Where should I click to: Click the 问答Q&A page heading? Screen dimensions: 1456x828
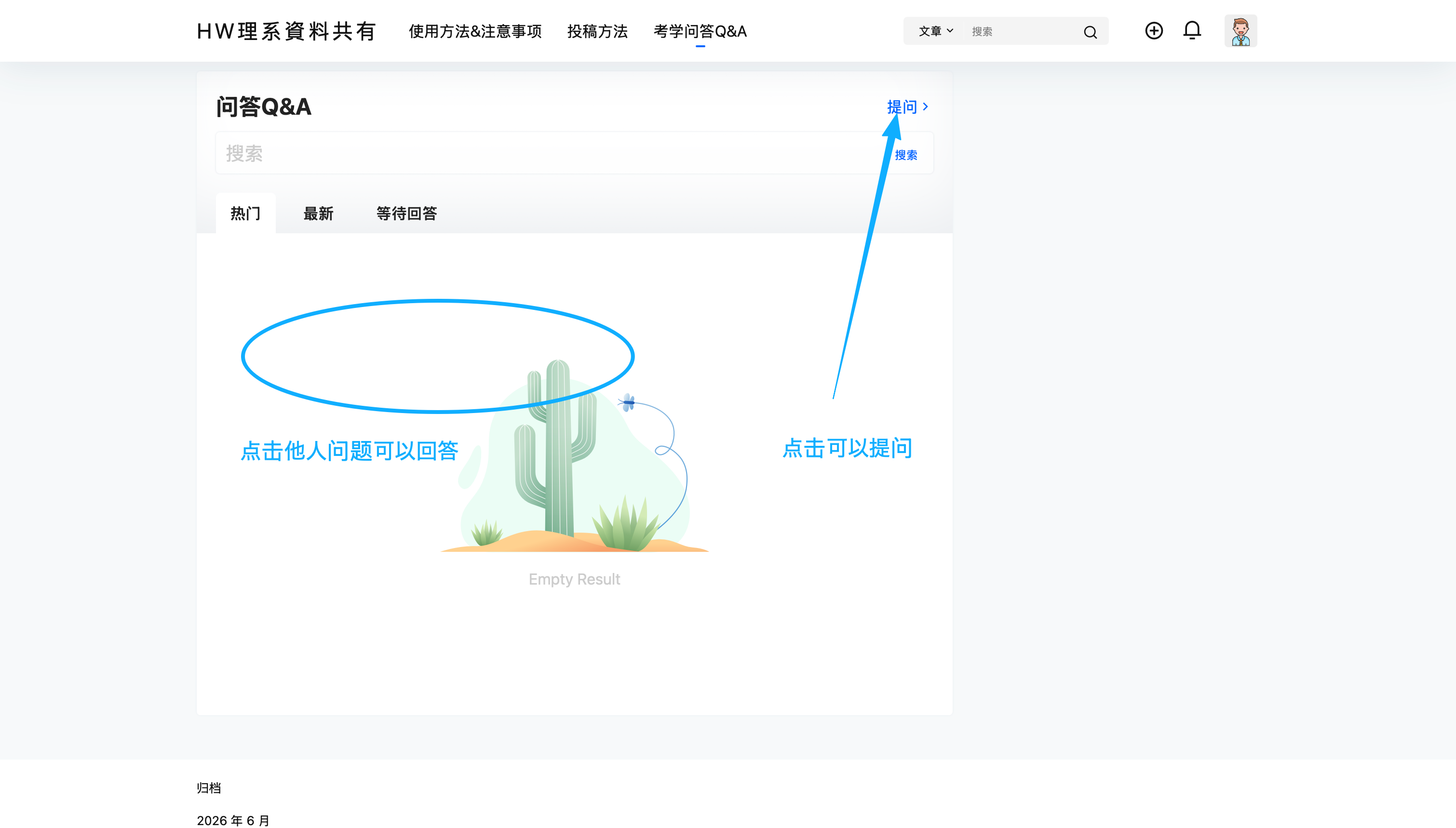point(263,107)
